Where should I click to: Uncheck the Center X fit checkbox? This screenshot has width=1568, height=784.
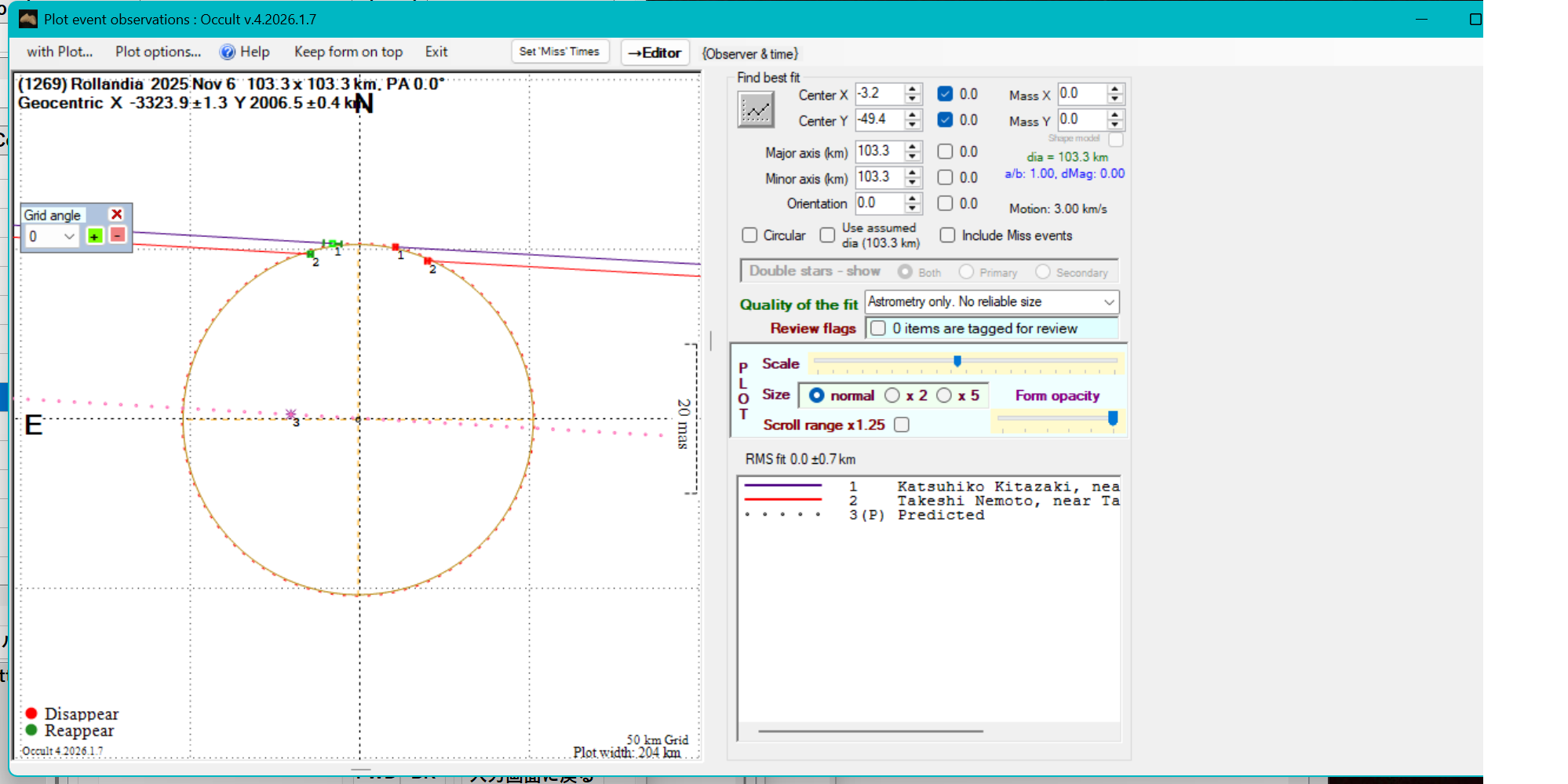click(x=946, y=94)
